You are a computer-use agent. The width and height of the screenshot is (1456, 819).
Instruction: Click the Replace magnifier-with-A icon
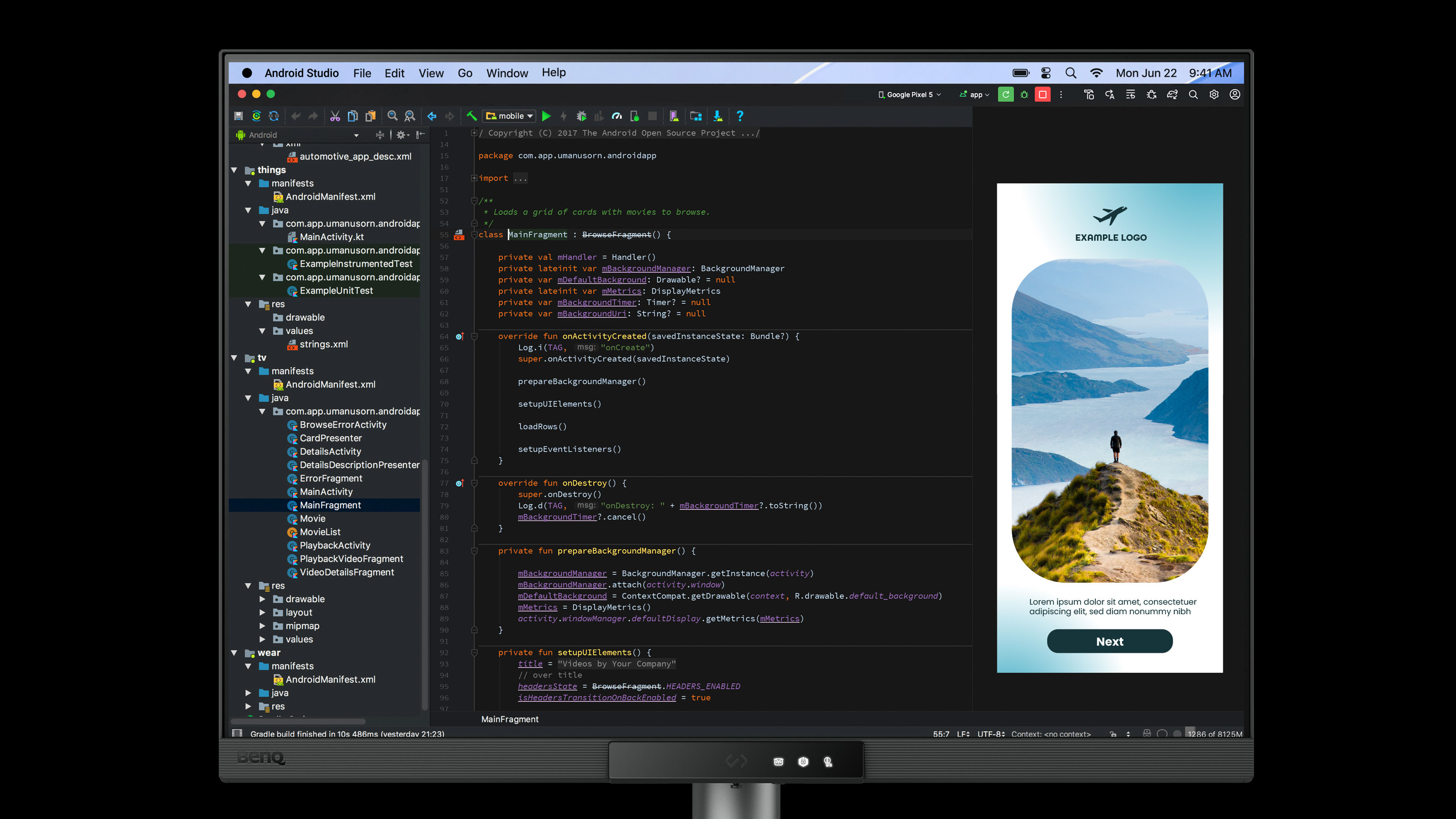[410, 116]
